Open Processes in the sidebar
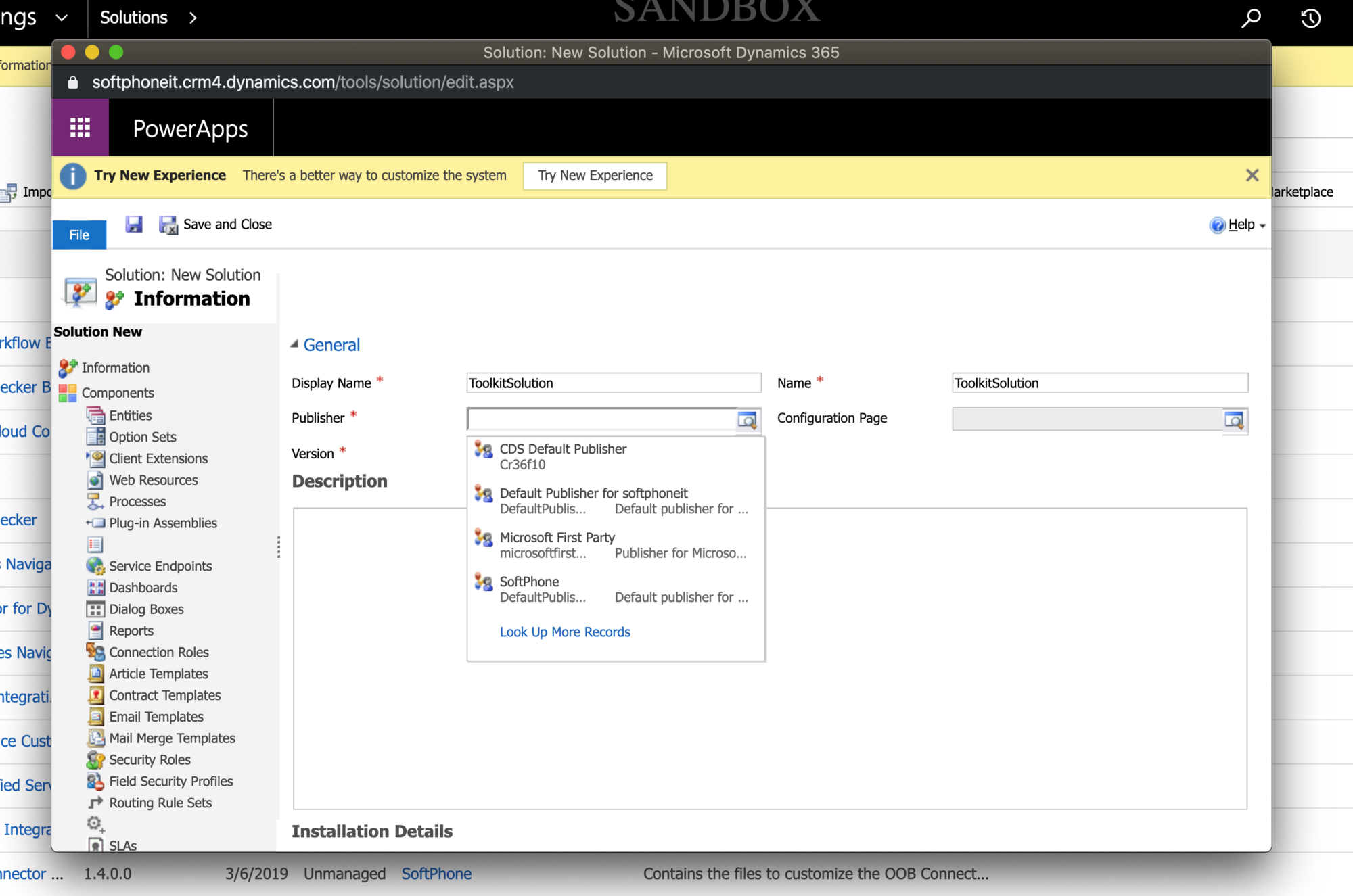1353x896 pixels. pos(137,502)
